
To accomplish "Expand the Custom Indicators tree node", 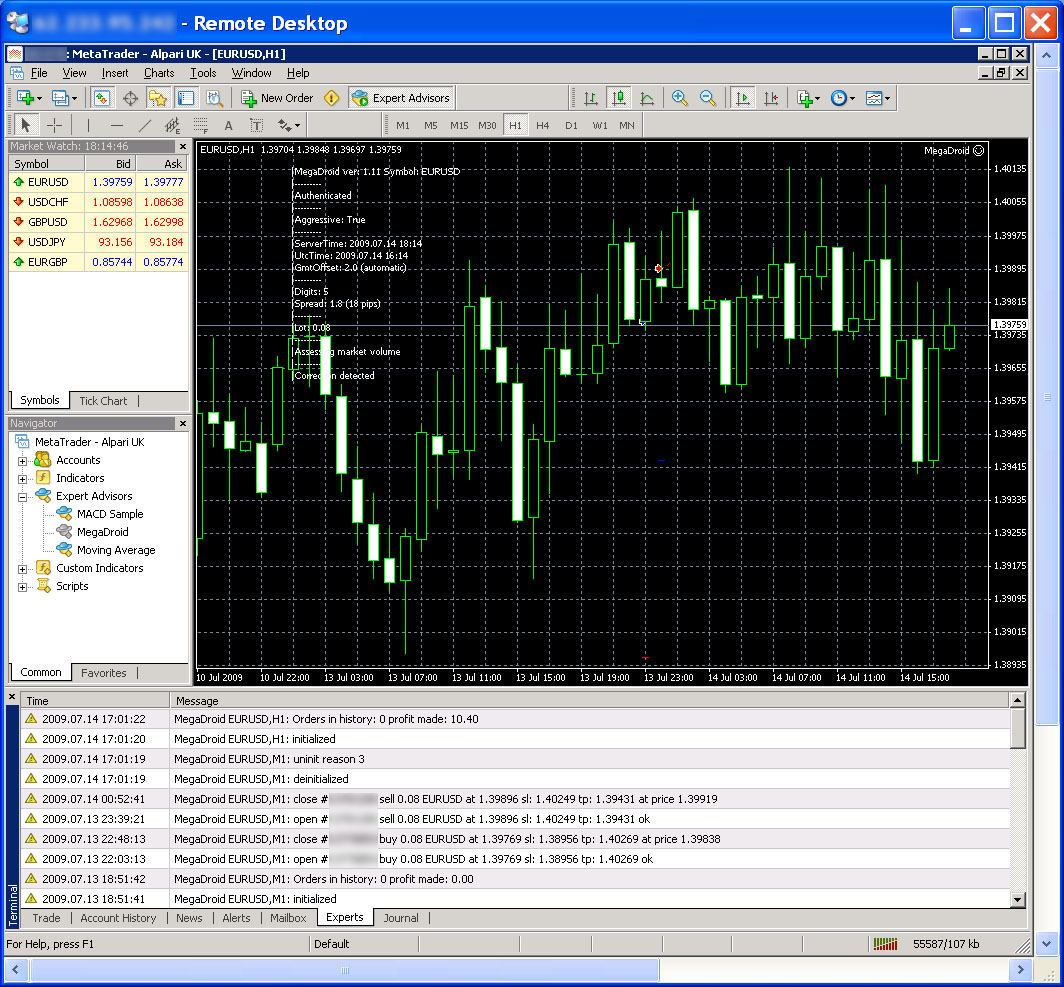I will [x=22, y=568].
